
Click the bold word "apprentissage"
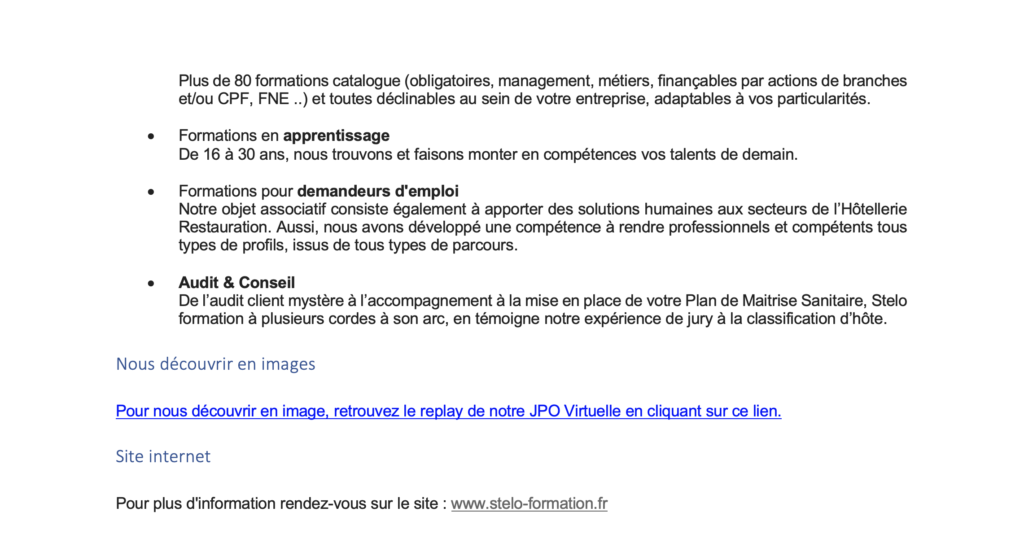[336, 136]
